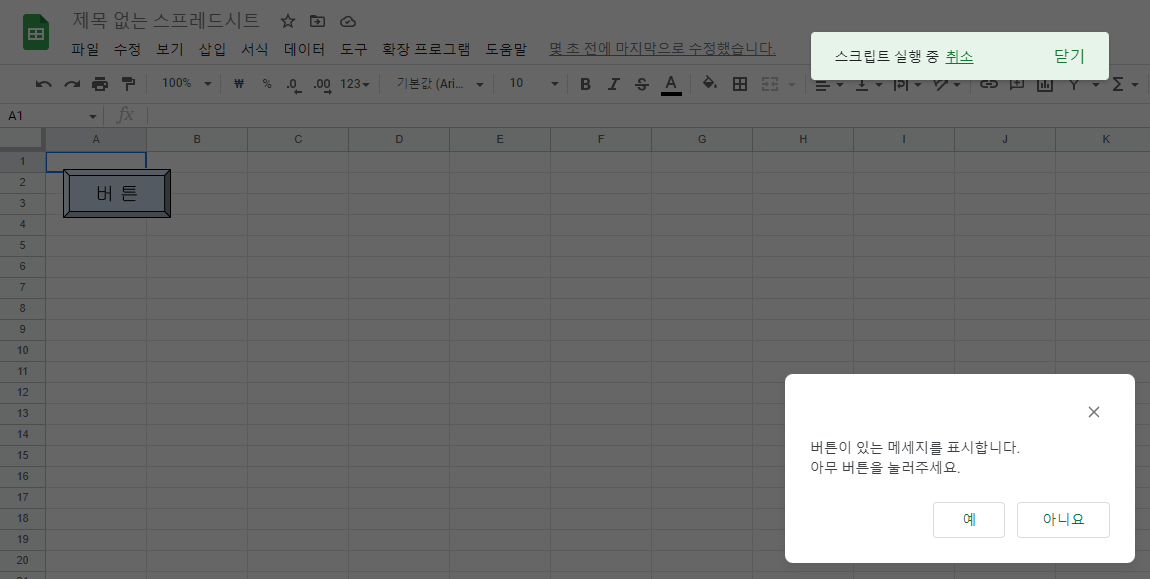The width and height of the screenshot is (1150, 579).
Task: Click the Print icon
Action: (100, 84)
